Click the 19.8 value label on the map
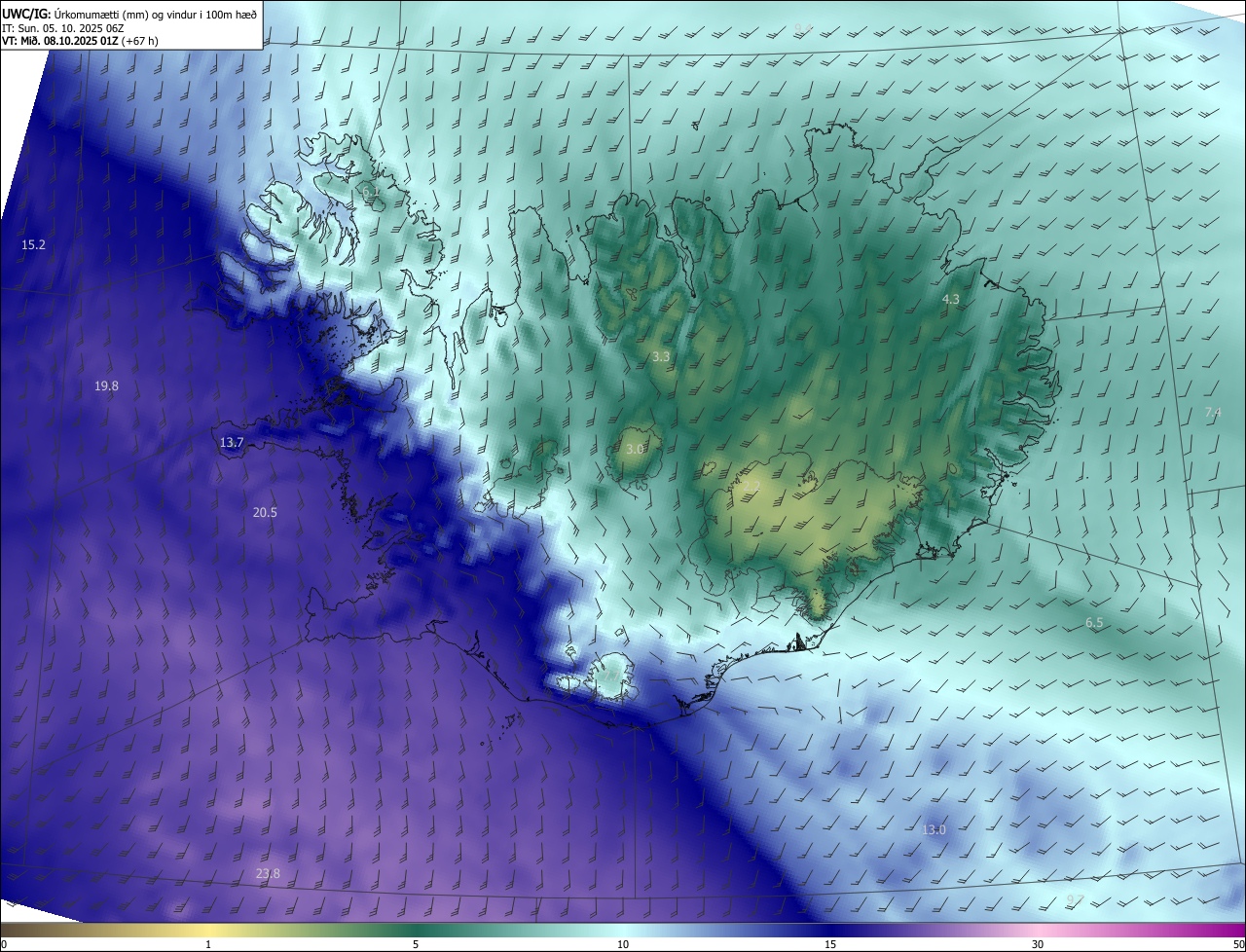Screen dimensions: 1246x952 pyautogui.click(x=106, y=385)
